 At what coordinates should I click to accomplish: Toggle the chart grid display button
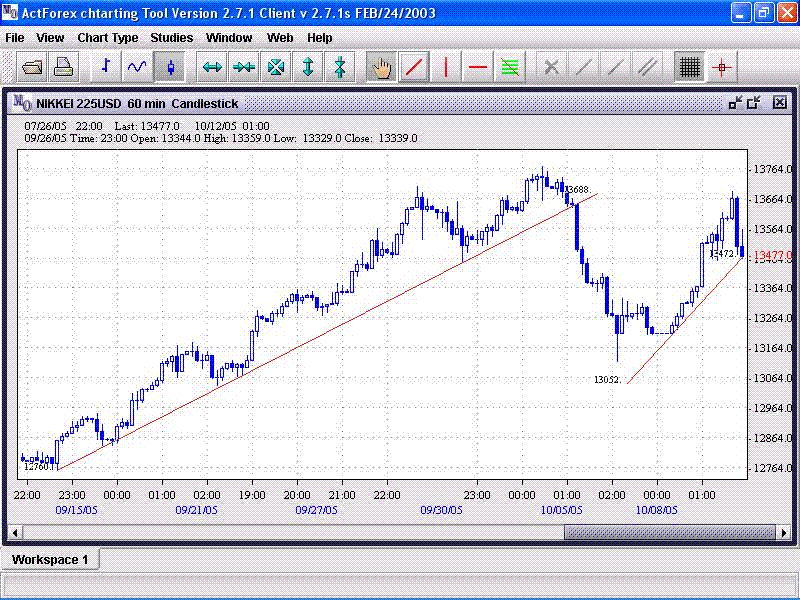tap(689, 67)
